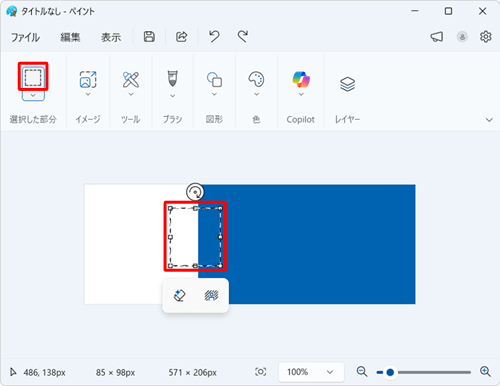Click the zoom in magnifier icon
The height and width of the screenshot is (386, 500).
pyautogui.click(x=485, y=371)
